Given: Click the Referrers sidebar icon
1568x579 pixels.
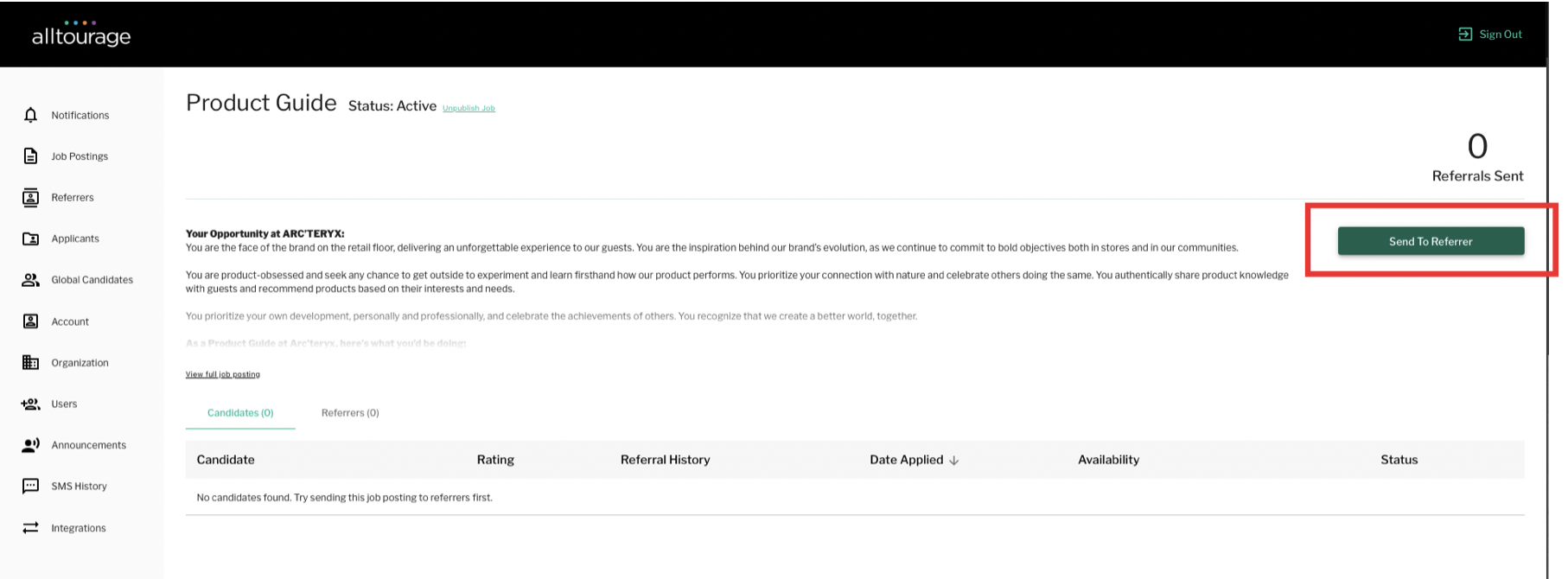Looking at the screenshot, I should pyautogui.click(x=30, y=197).
